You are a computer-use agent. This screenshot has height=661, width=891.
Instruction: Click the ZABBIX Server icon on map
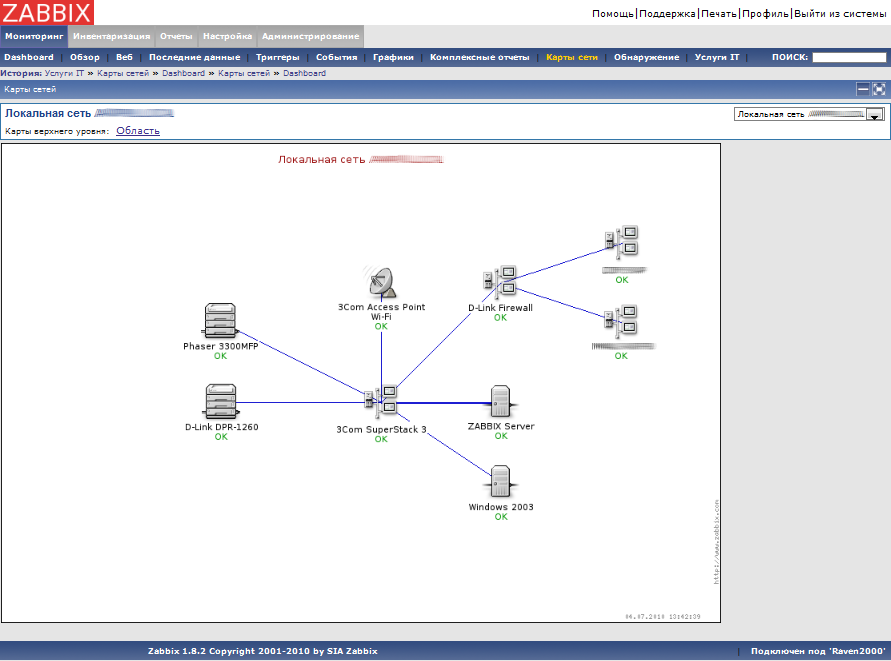[501, 401]
